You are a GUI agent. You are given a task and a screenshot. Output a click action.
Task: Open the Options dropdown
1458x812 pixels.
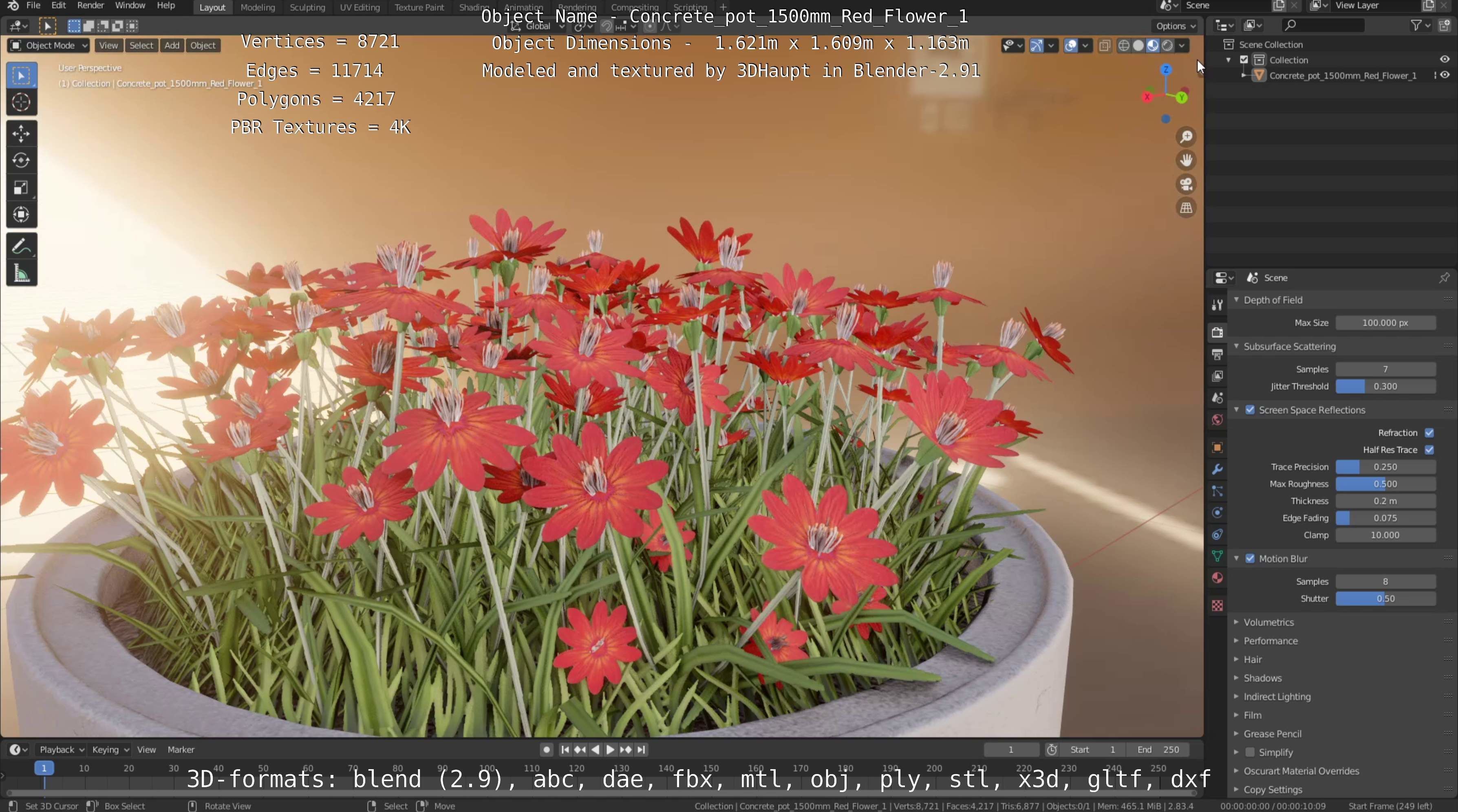point(1176,26)
